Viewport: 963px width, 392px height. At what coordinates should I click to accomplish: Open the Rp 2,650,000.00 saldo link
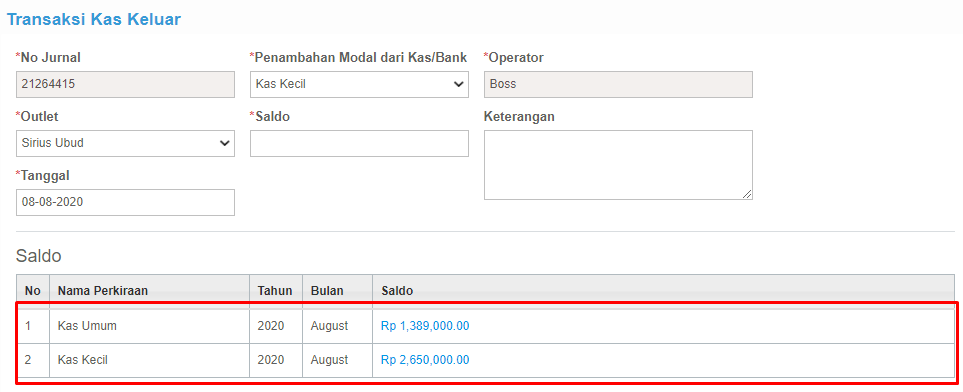pos(425,359)
